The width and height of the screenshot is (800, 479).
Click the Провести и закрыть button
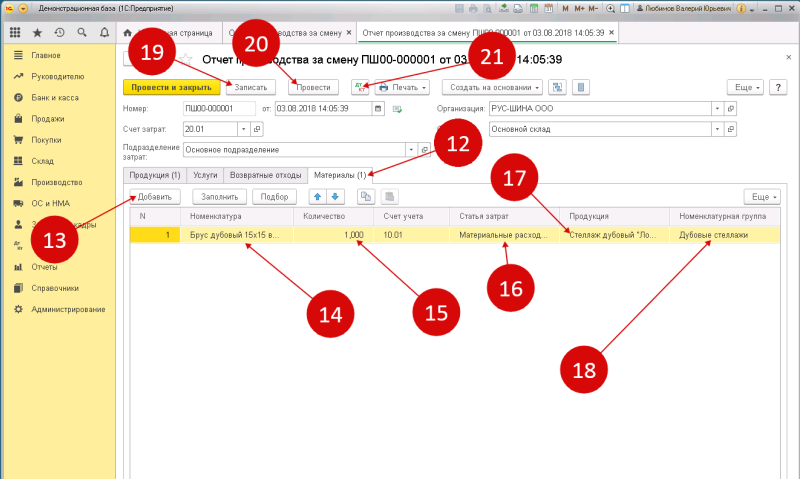pos(171,87)
